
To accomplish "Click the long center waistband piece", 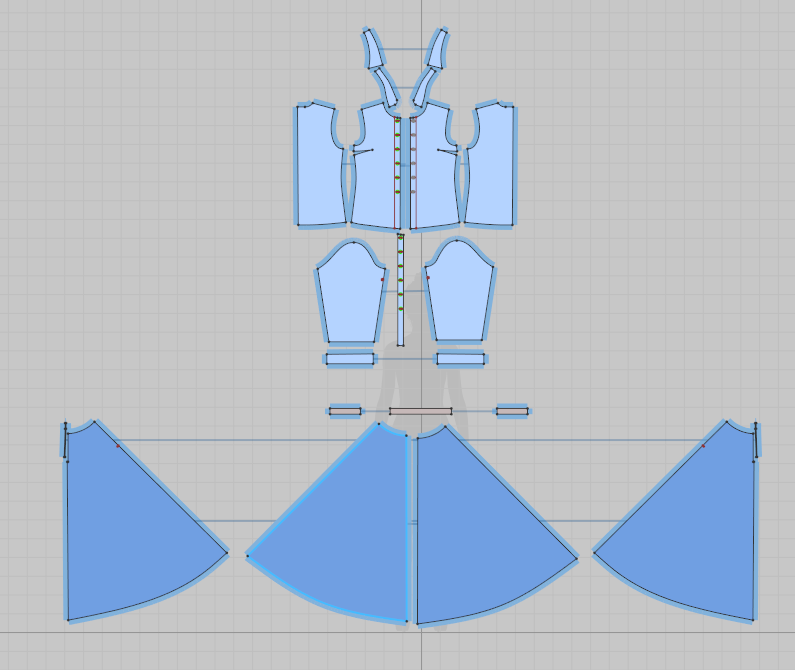I will click(x=420, y=411).
